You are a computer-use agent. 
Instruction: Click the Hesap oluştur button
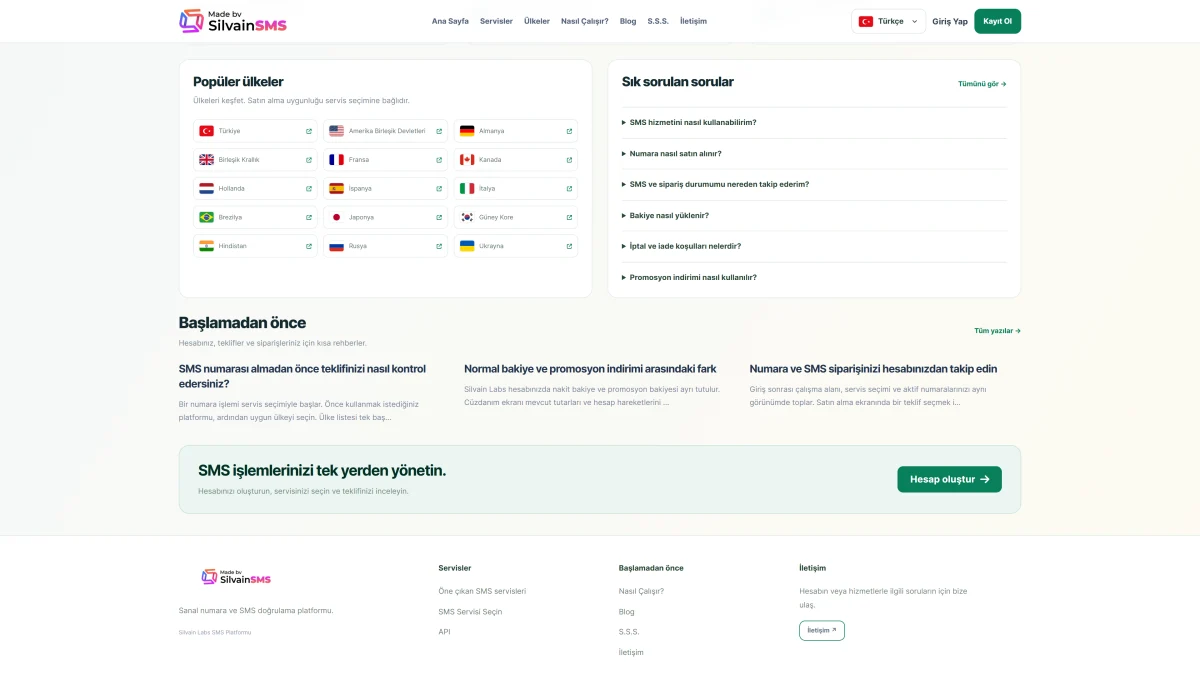click(x=949, y=479)
